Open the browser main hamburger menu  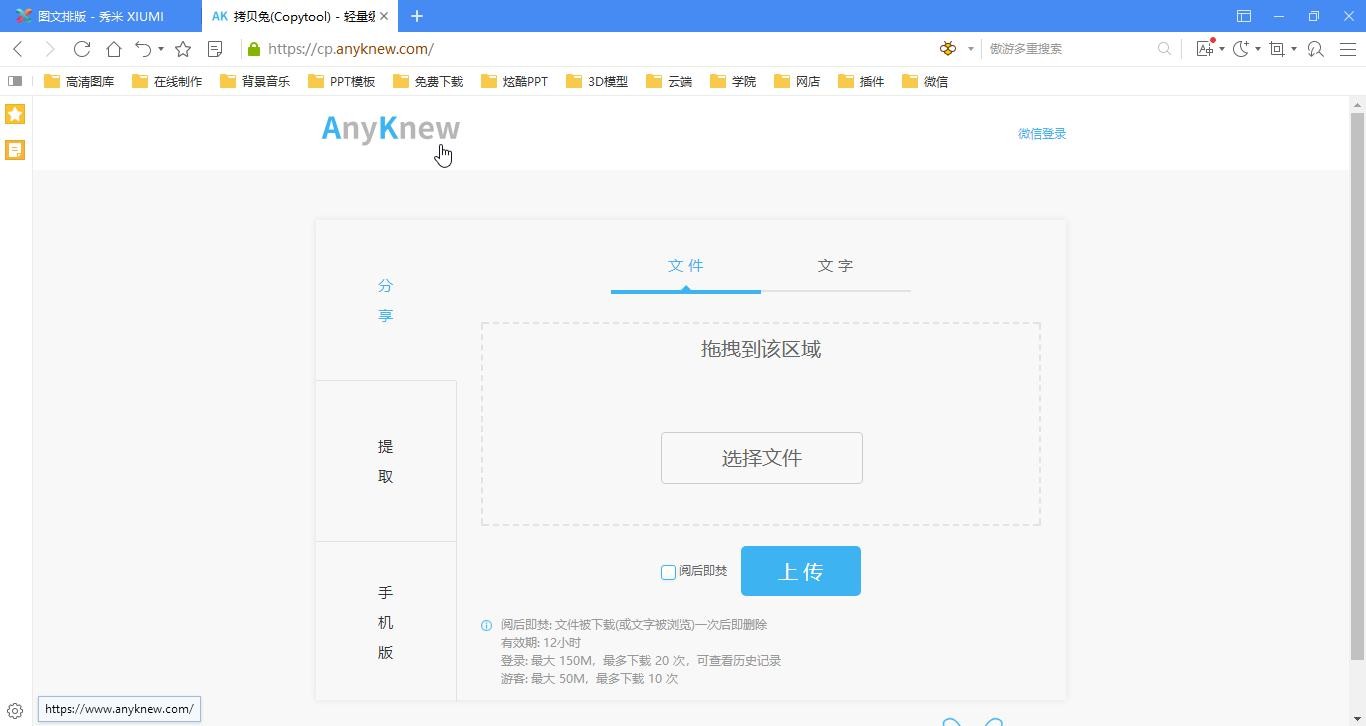click(1348, 49)
